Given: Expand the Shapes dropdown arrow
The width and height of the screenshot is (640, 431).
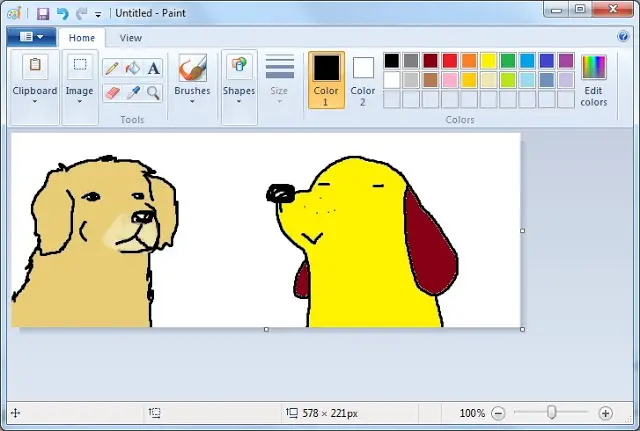Looking at the screenshot, I should click(239, 101).
